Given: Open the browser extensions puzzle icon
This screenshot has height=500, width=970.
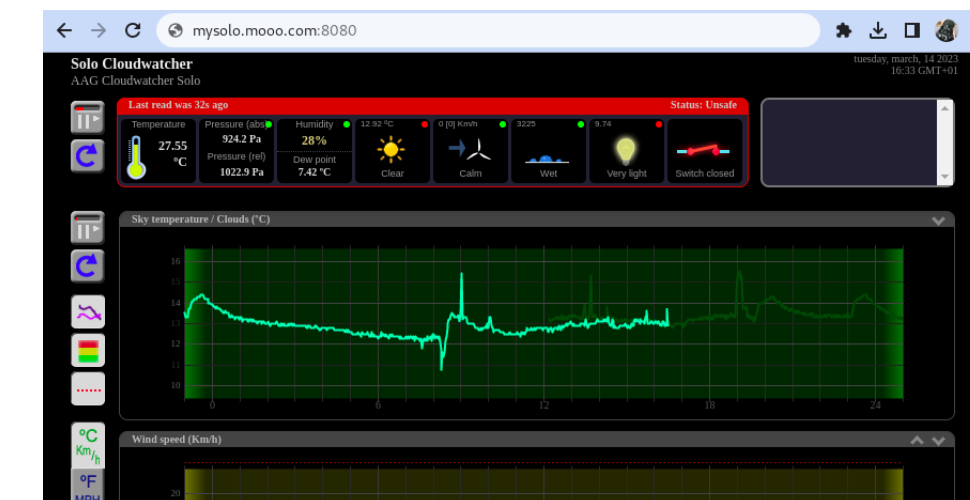Looking at the screenshot, I should 843,30.
